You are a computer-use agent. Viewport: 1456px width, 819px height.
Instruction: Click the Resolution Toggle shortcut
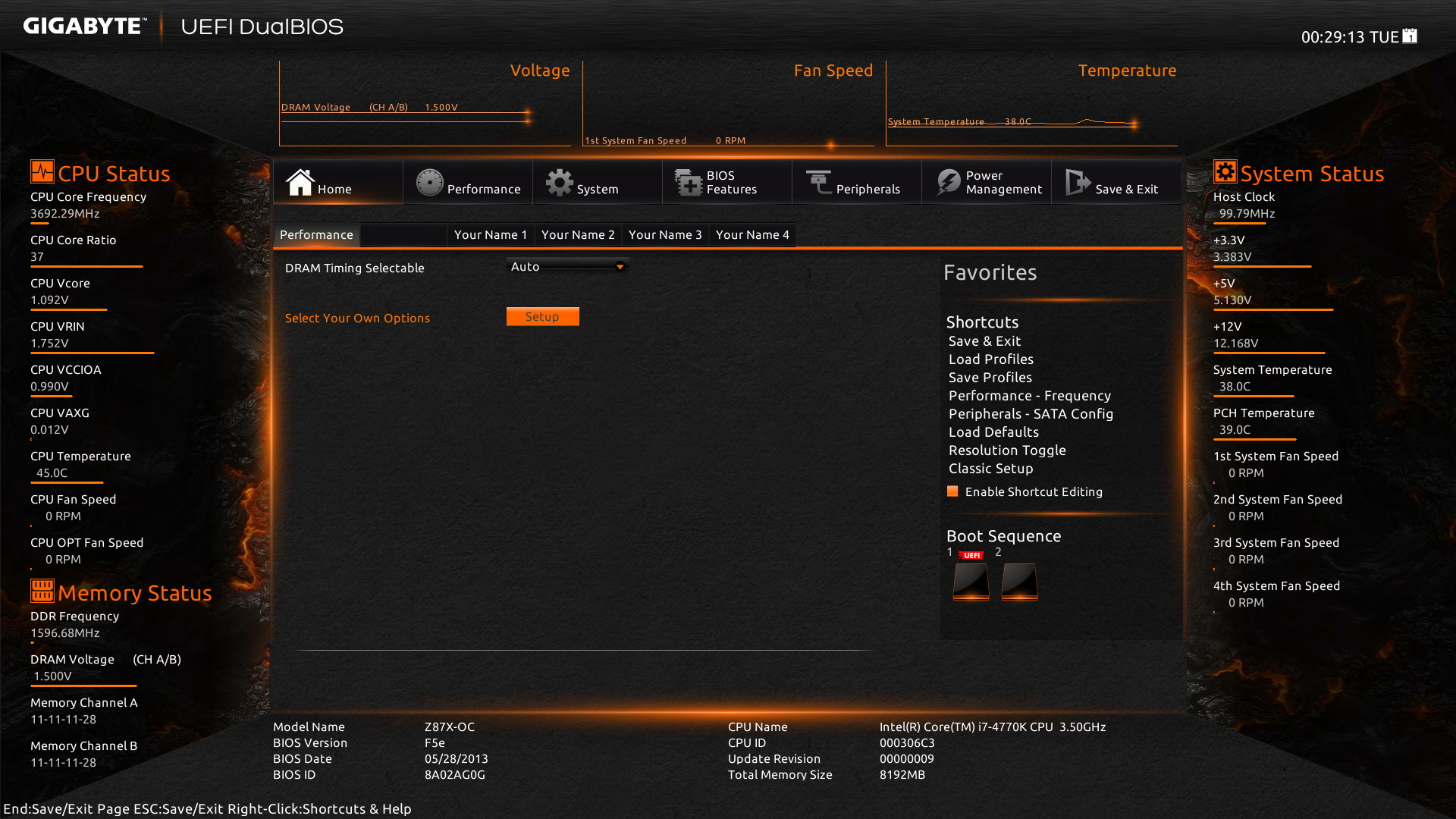pyautogui.click(x=1007, y=450)
